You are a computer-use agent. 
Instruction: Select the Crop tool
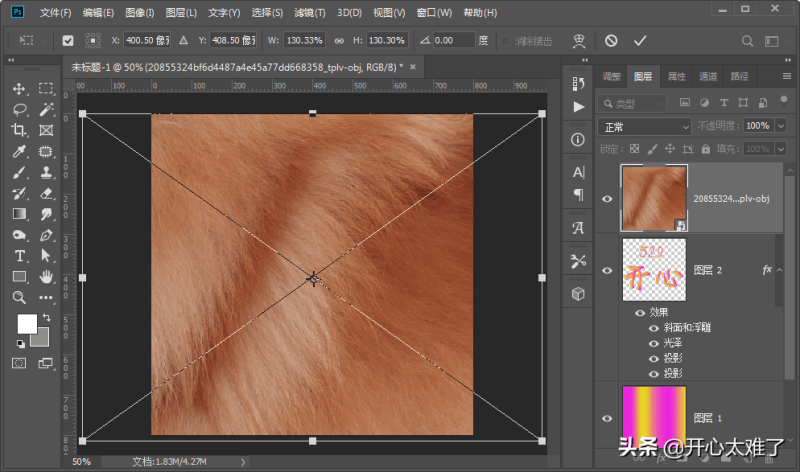pyautogui.click(x=20, y=130)
